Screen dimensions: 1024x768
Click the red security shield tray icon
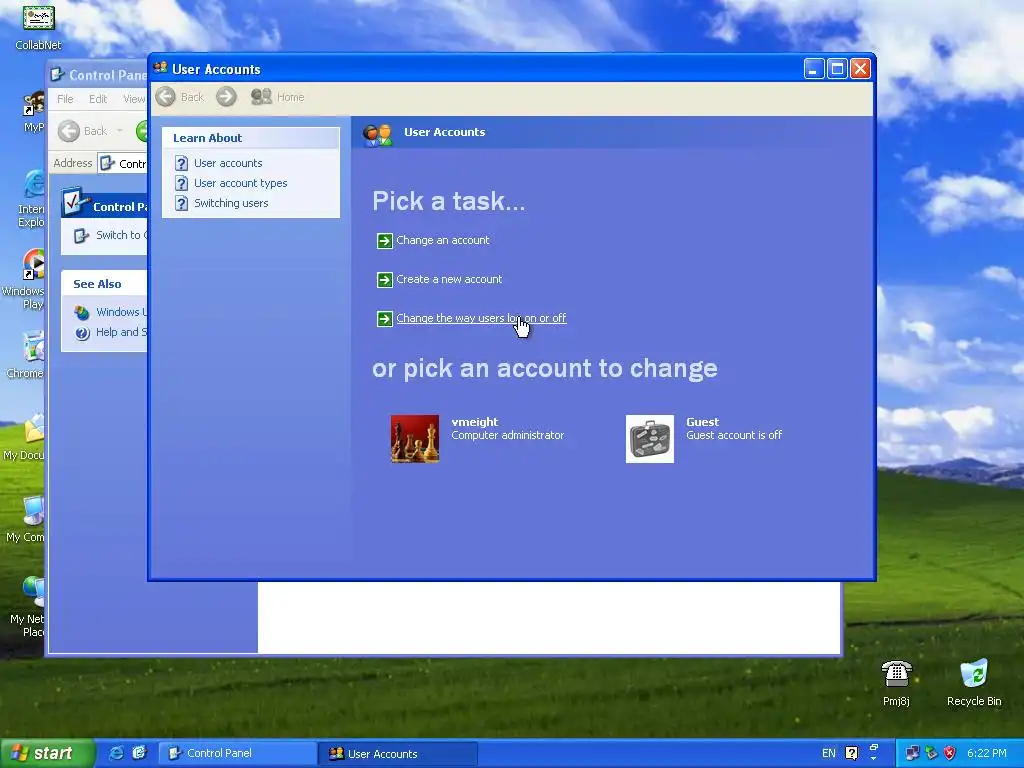(x=950, y=753)
